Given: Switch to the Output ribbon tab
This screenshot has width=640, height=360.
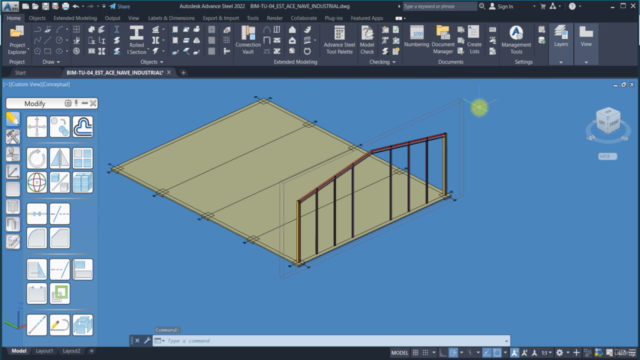Looking at the screenshot, I should pos(112,18).
